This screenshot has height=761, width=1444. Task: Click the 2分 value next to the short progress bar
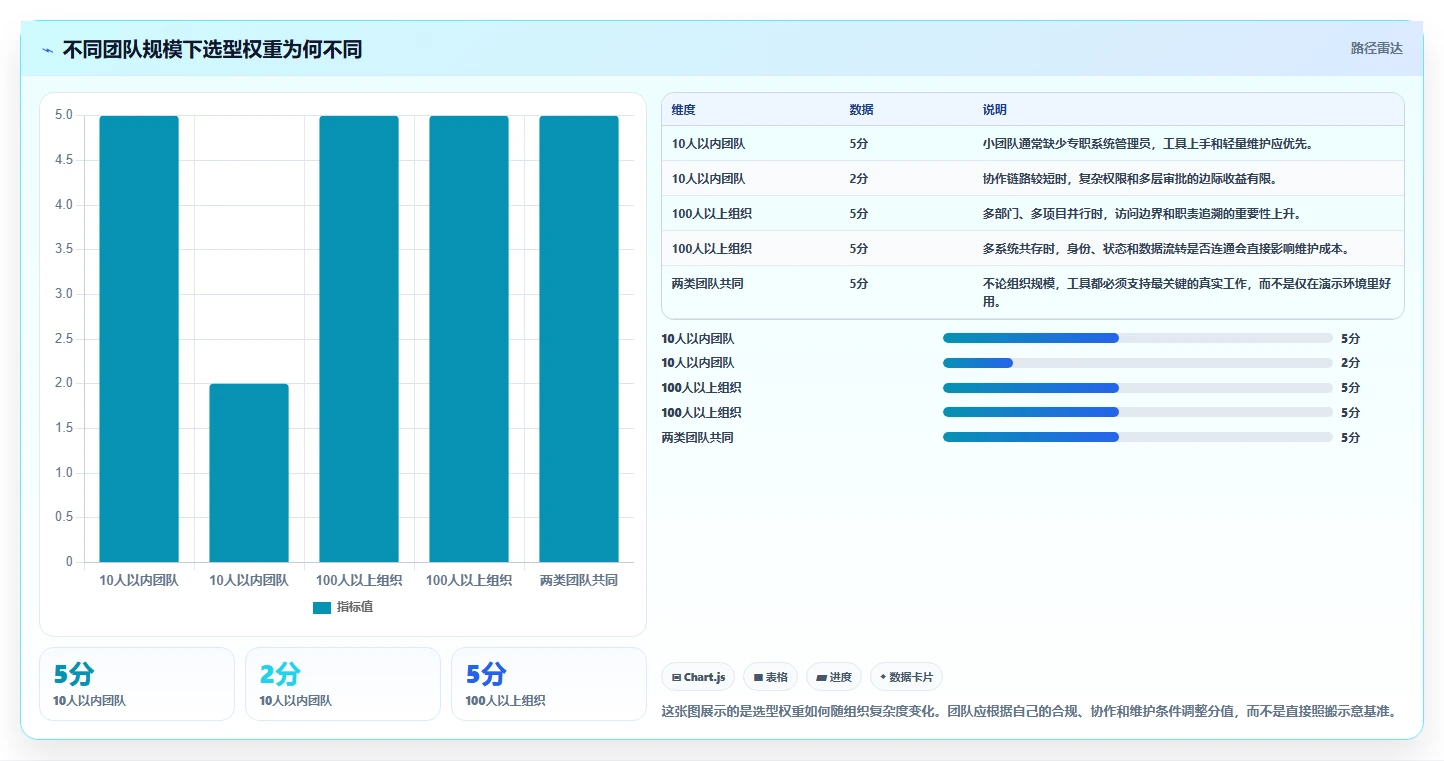coord(1350,363)
